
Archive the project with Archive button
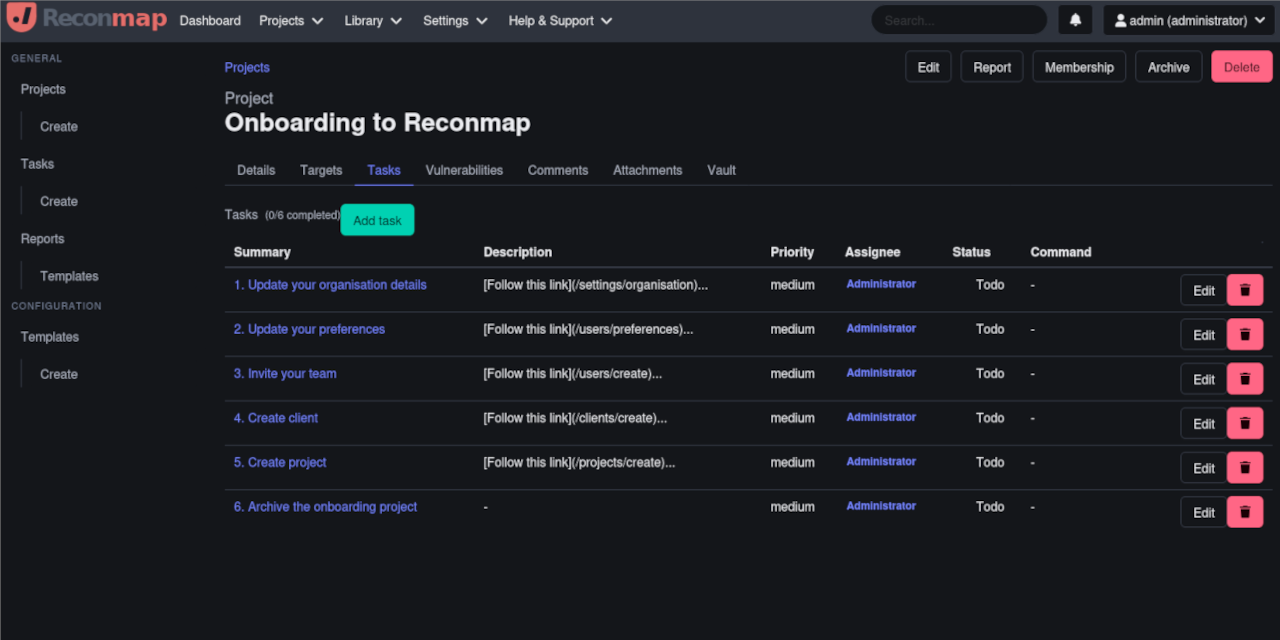click(1168, 67)
